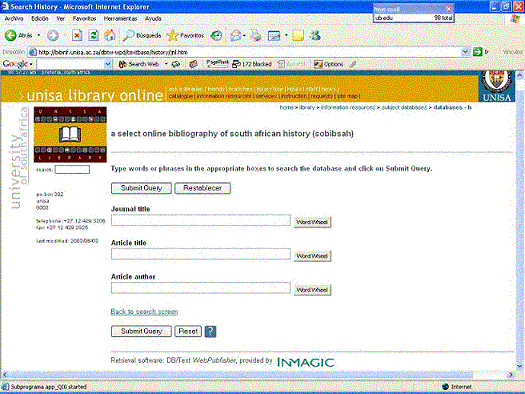The height and width of the screenshot is (394, 525).
Task: Open the Favoritos star panel
Action: point(185,35)
